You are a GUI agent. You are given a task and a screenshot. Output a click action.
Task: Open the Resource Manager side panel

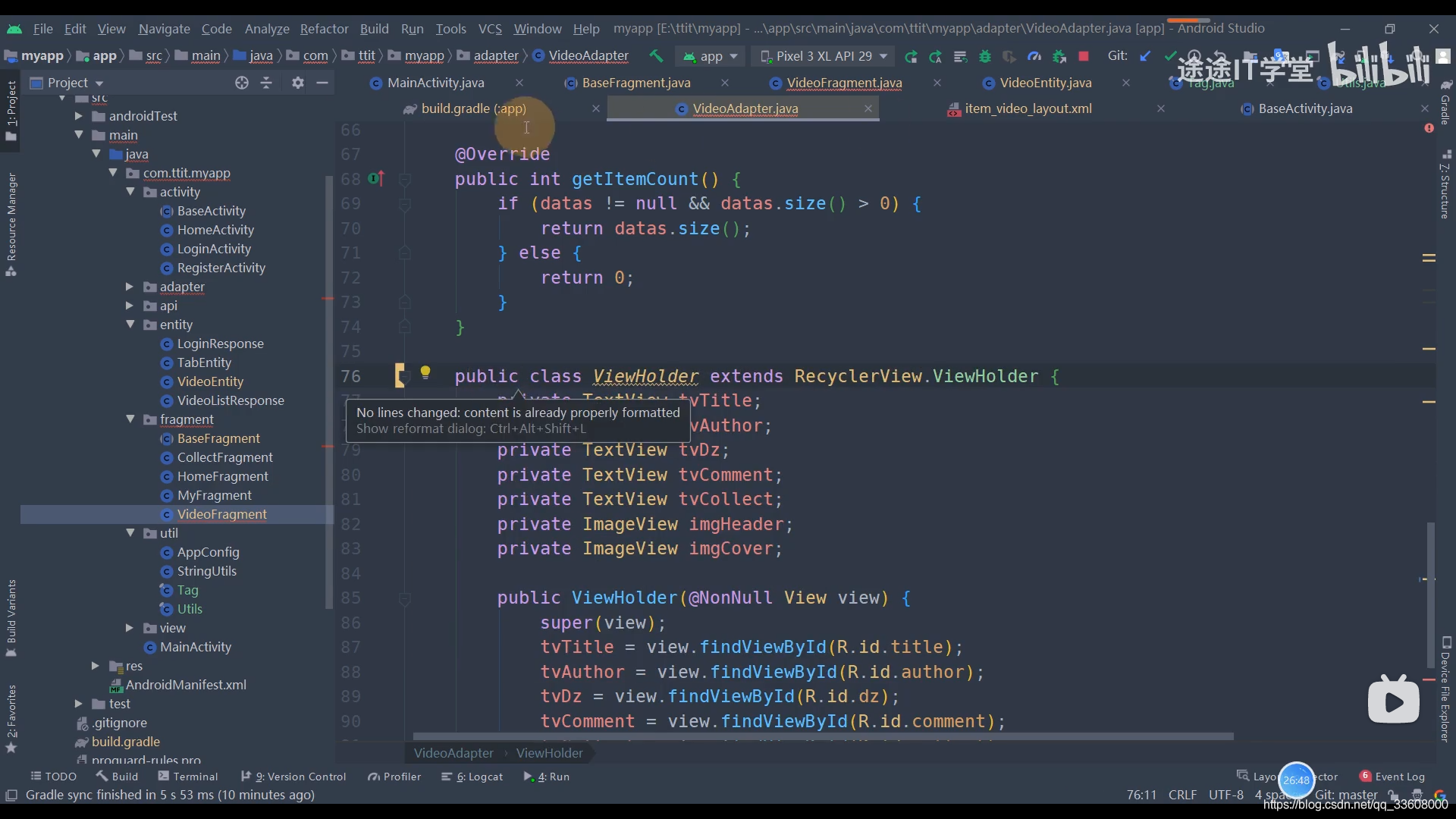click(11, 224)
